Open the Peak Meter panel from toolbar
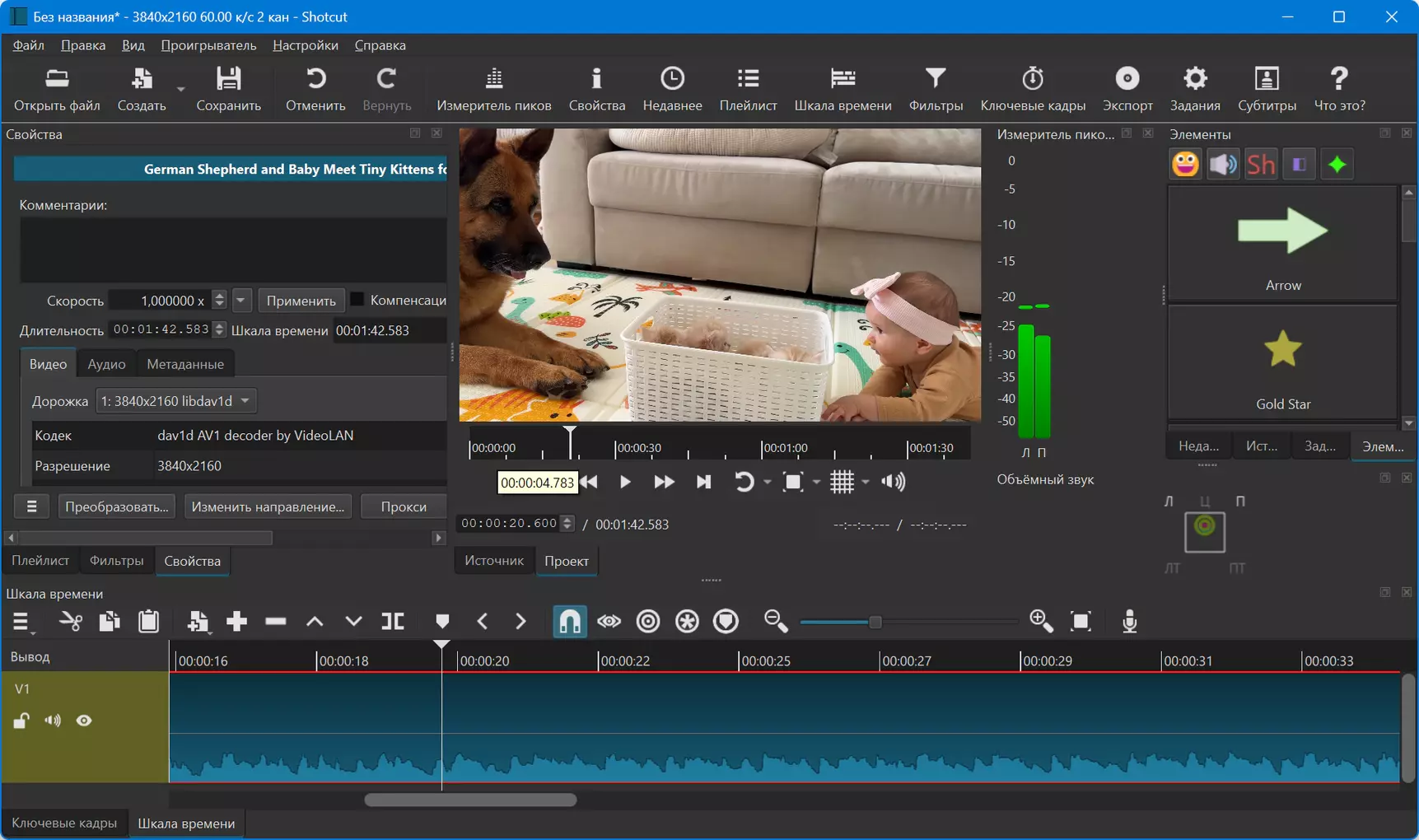The height and width of the screenshot is (840, 1419). point(493,89)
